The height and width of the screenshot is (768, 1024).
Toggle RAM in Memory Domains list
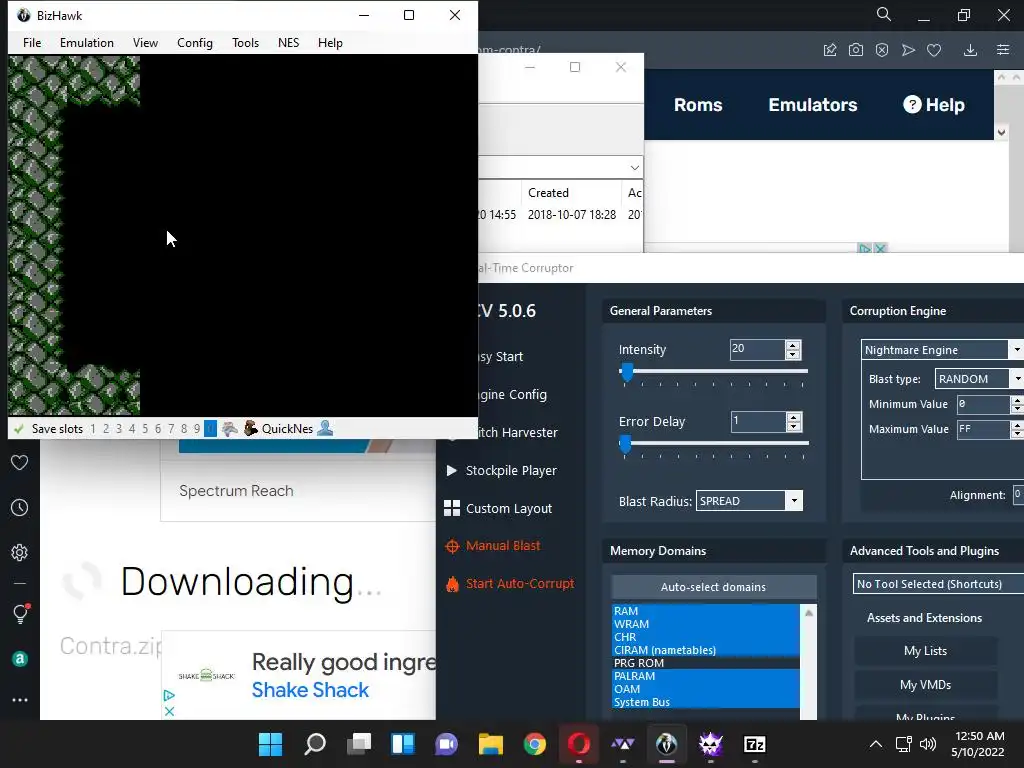705,611
